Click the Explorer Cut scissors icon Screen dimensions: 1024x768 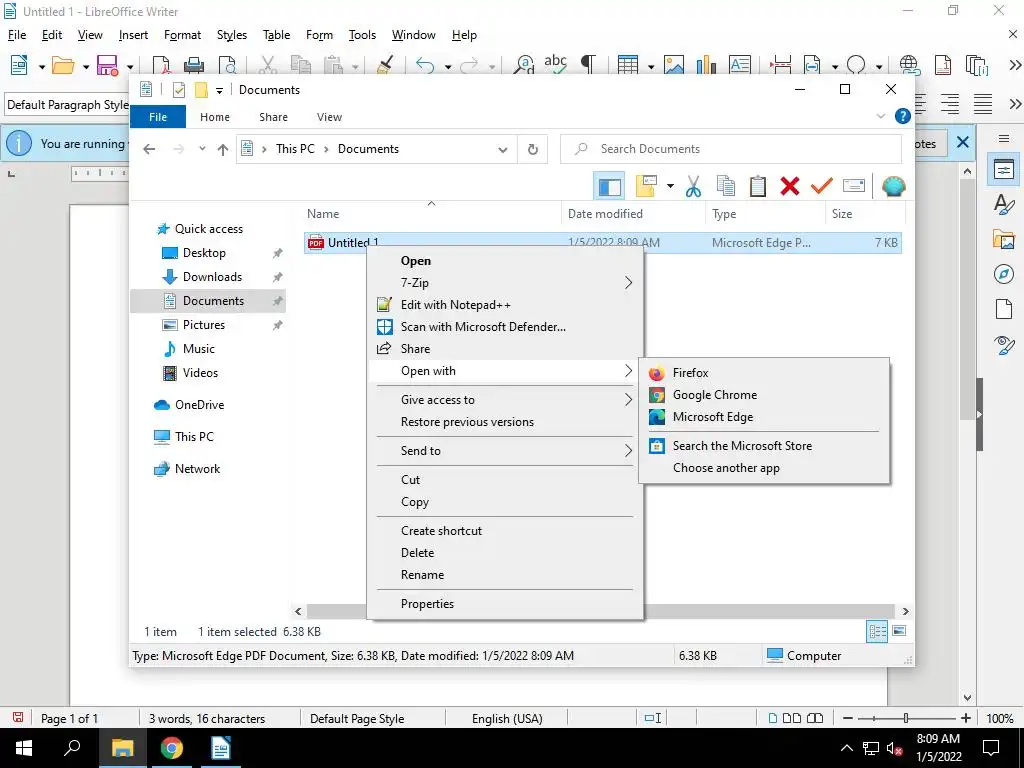pos(694,187)
